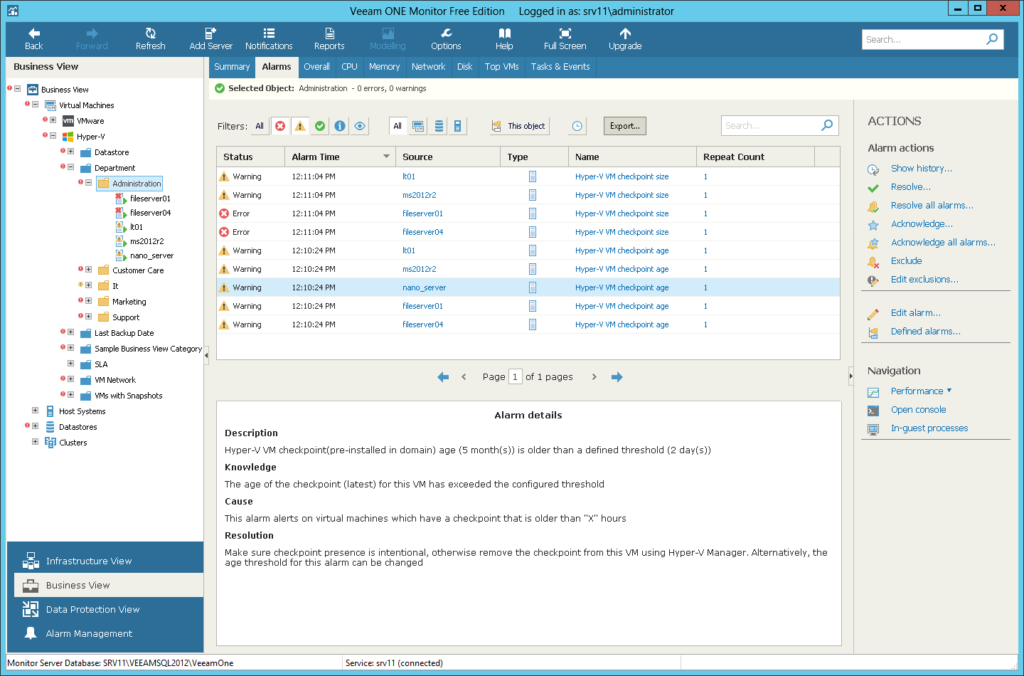
Task: Open the Reports tool
Action: 329,38
